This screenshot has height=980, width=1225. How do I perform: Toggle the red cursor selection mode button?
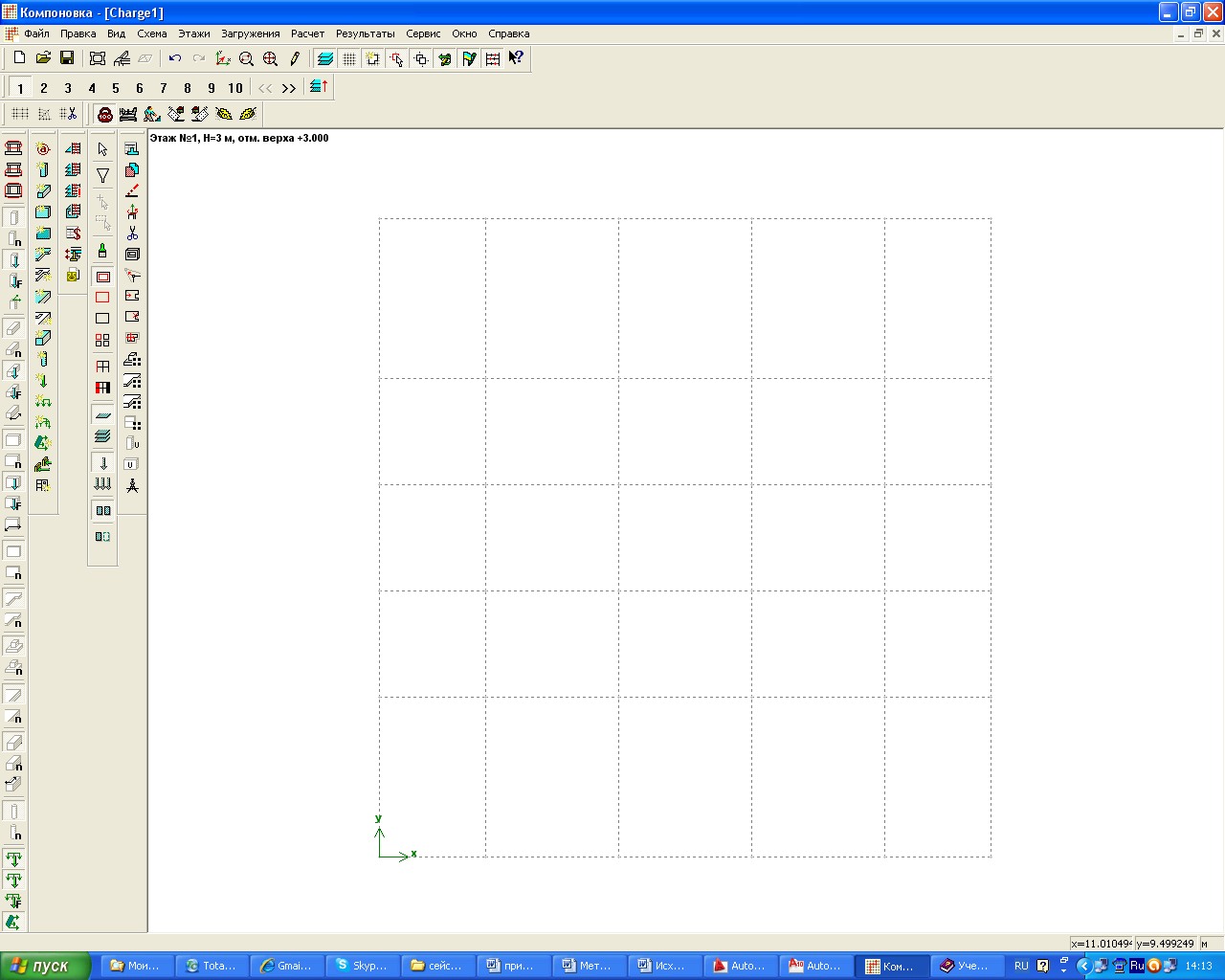(x=397, y=58)
